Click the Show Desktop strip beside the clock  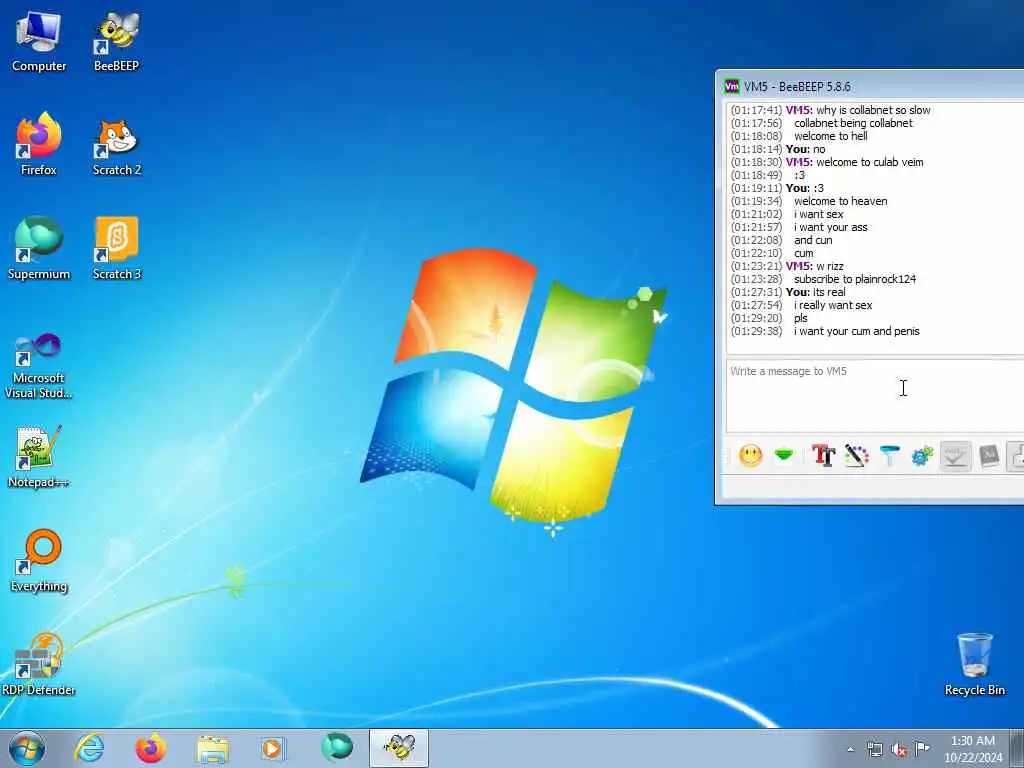(x=1017, y=748)
